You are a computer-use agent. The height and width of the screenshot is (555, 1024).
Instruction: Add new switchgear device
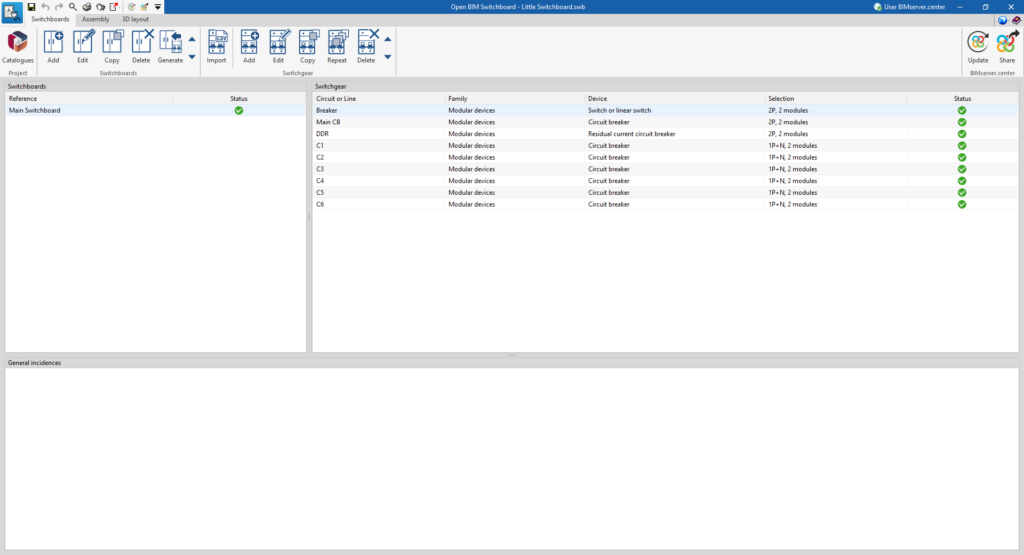tap(249, 47)
